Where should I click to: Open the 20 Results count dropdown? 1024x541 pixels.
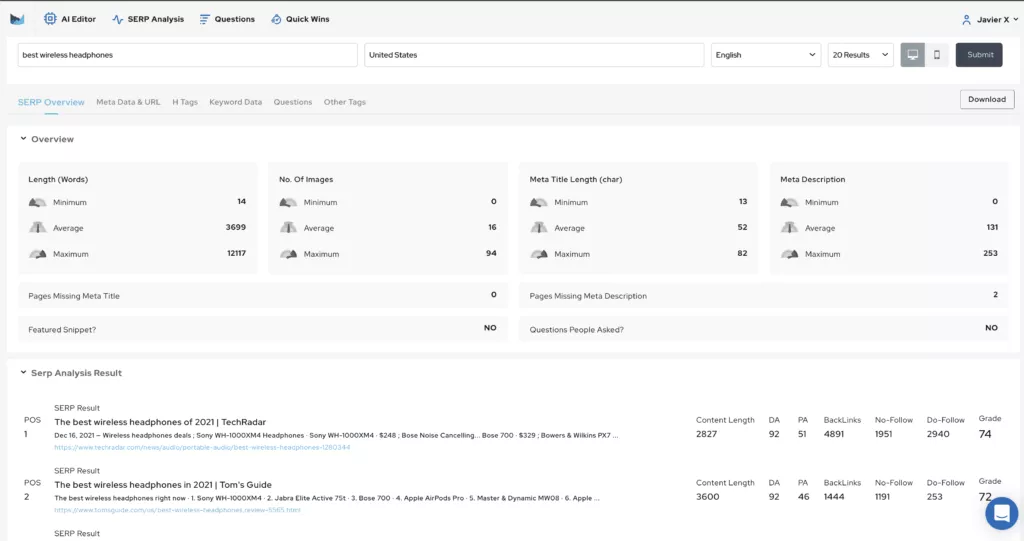tap(860, 55)
